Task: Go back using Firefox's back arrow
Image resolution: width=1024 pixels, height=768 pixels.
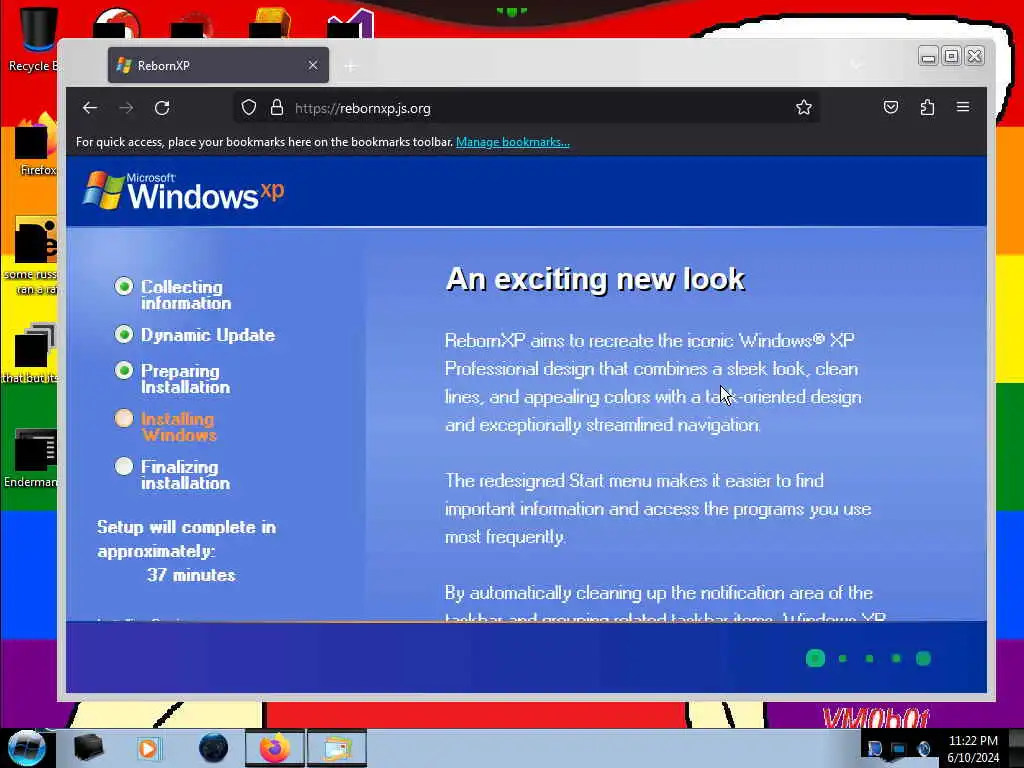Action: click(x=90, y=108)
